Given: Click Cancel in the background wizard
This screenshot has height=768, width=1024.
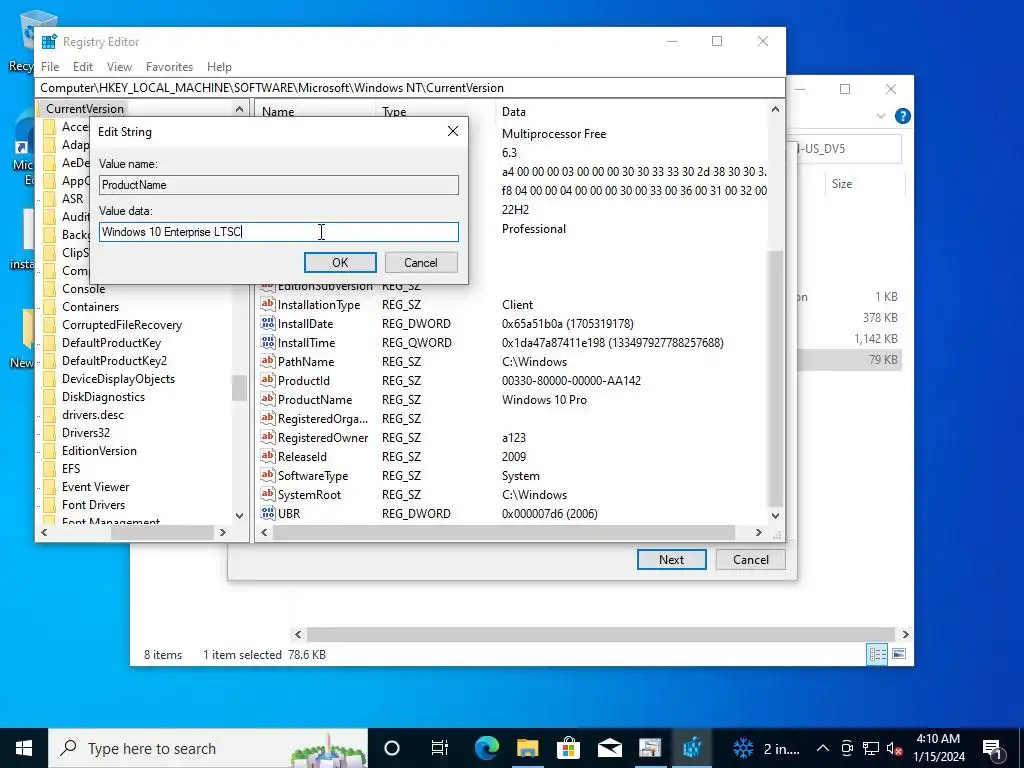Looking at the screenshot, I should [x=750, y=560].
